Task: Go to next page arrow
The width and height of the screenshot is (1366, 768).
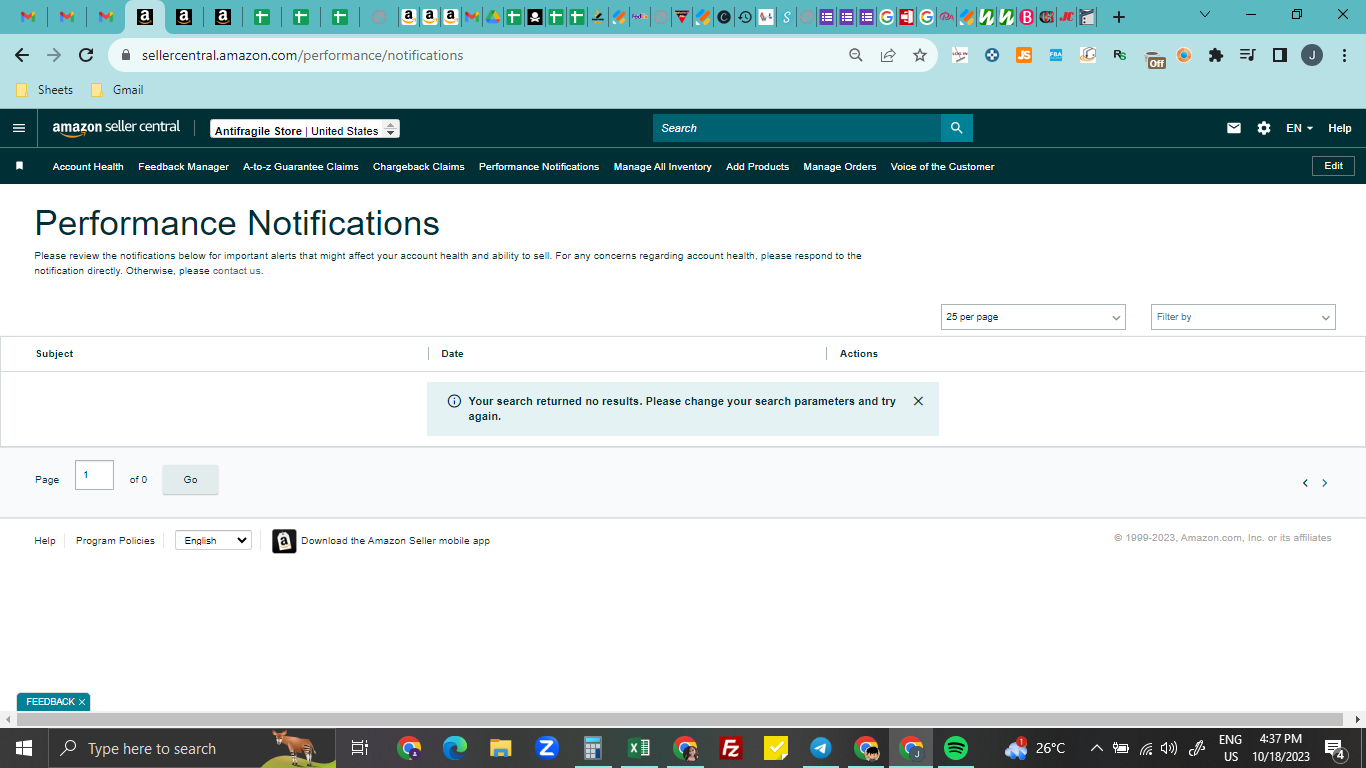Action: (x=1325, y=483)
